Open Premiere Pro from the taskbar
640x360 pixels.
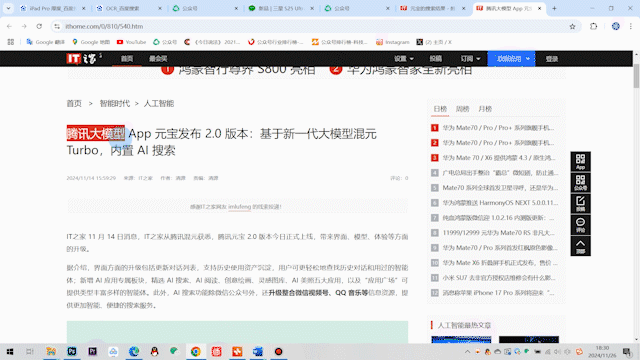(x=93, y=351)
